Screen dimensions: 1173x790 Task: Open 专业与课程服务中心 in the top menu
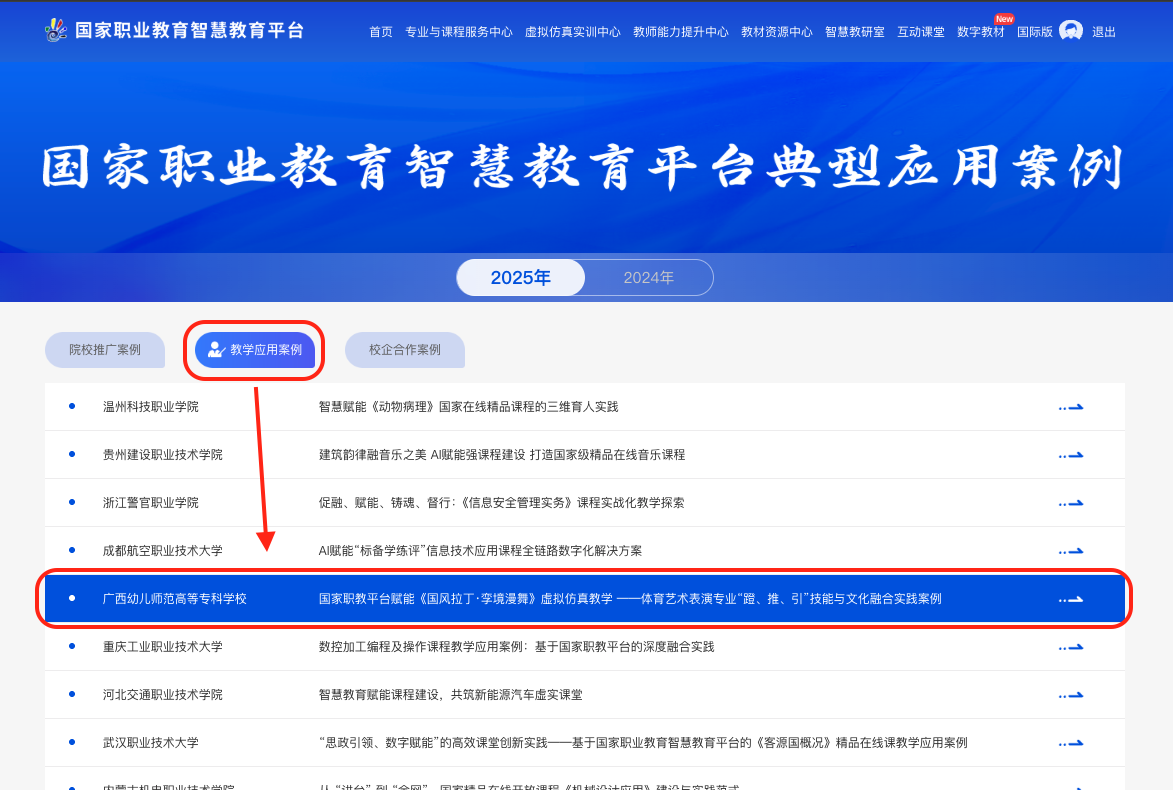coord(458,32)
